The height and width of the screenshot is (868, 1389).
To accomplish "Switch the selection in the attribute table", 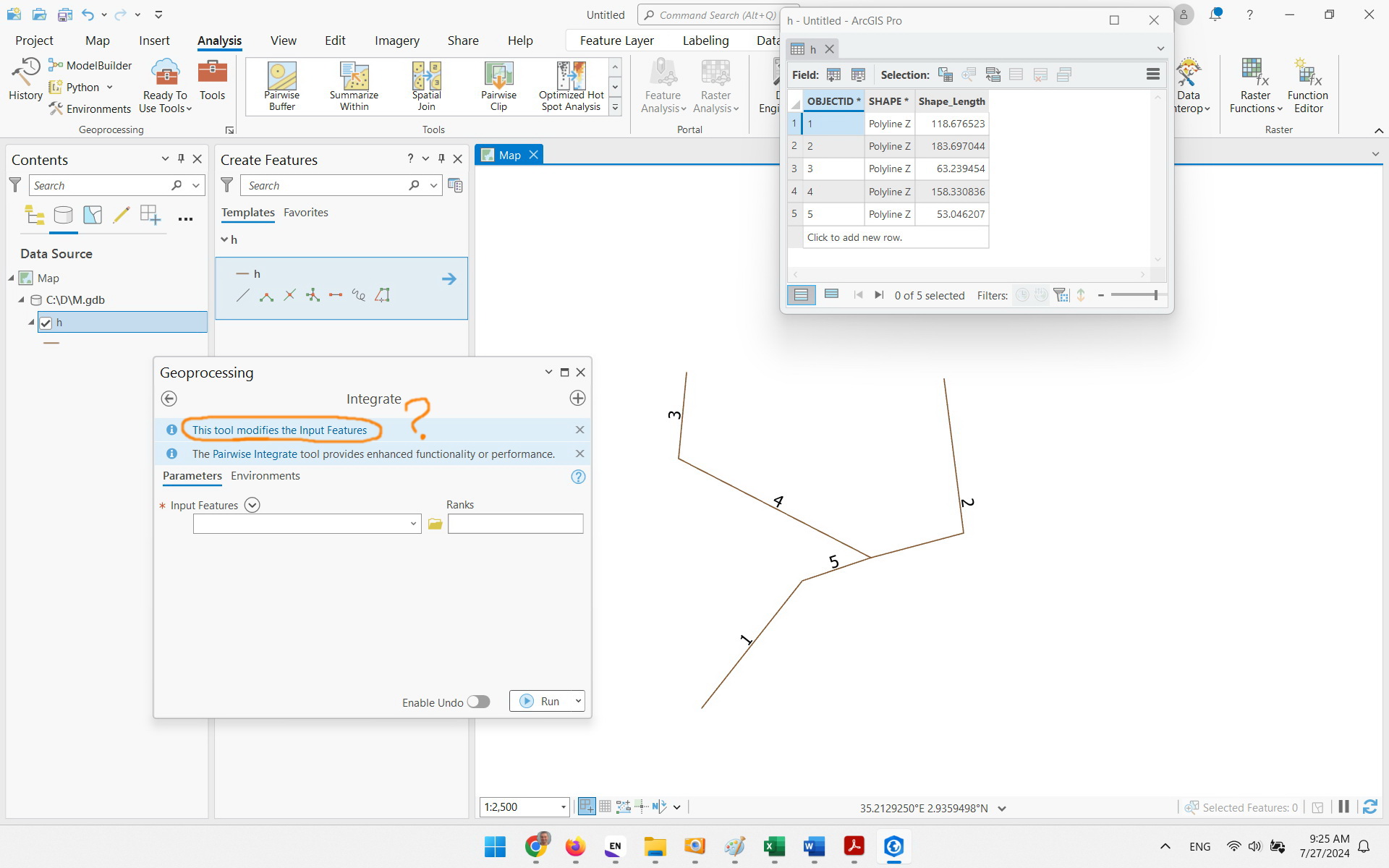I will pyautogui.click(x=993, y=74).
